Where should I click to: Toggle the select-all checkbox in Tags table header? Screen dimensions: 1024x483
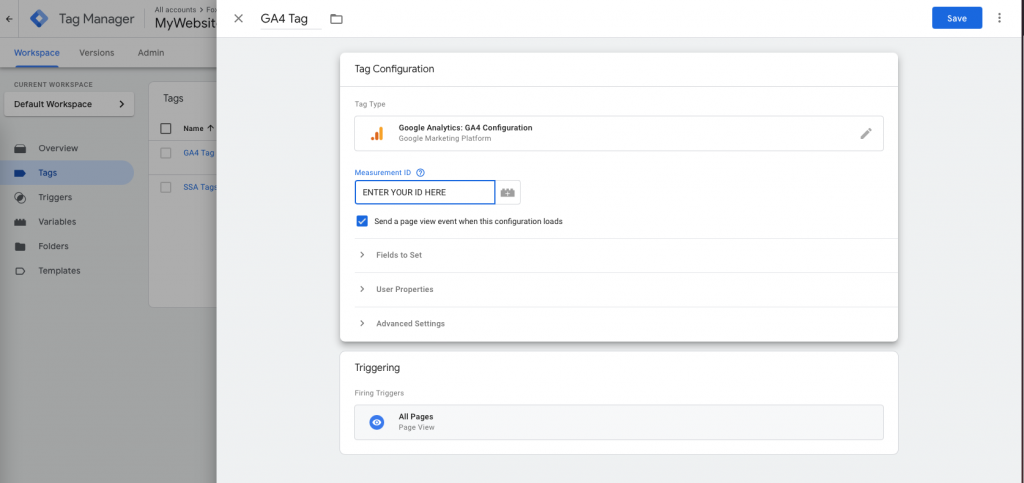coord(166,129)
